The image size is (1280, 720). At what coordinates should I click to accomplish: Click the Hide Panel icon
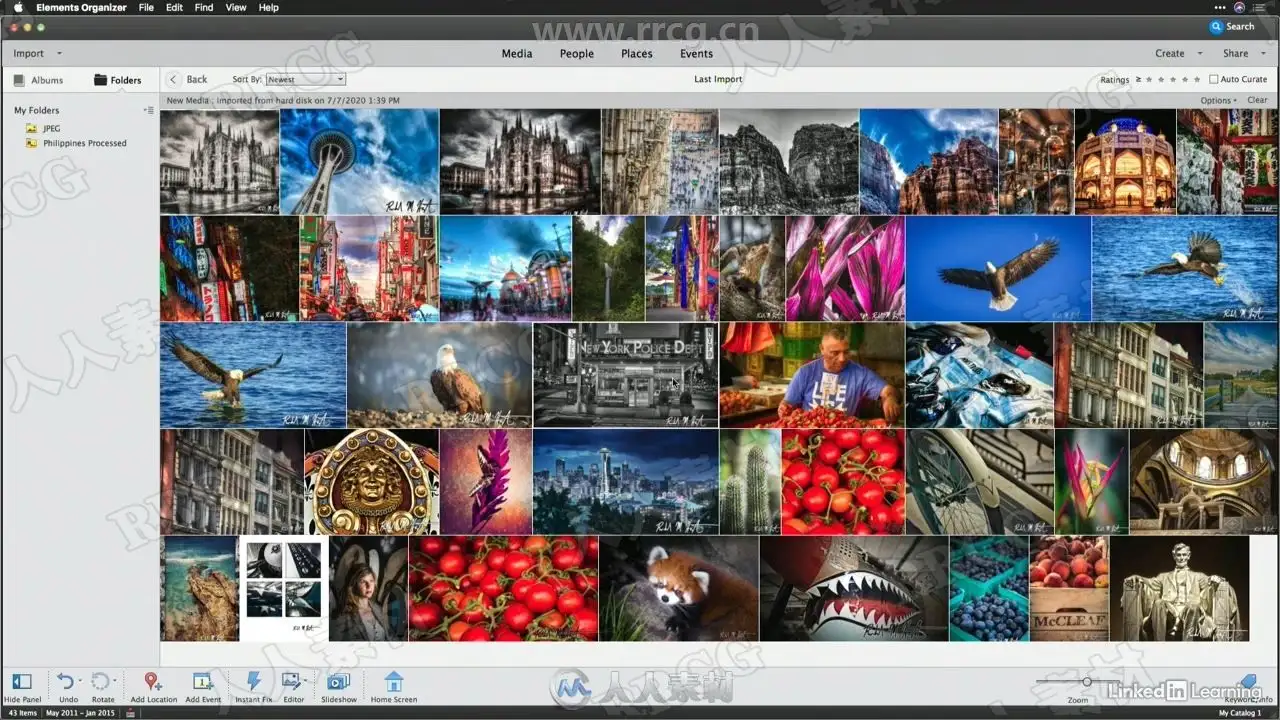click(x=22, y=681)
